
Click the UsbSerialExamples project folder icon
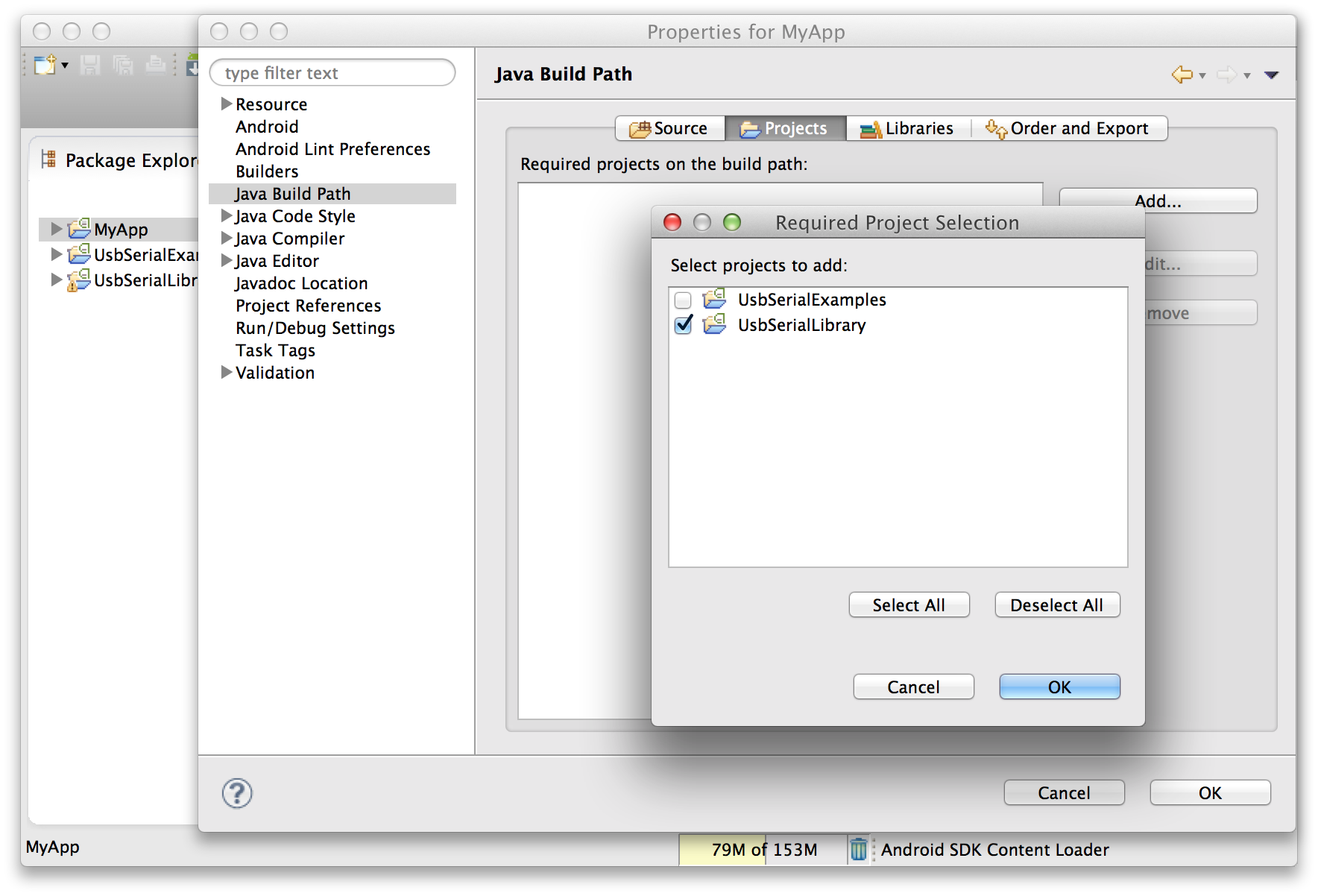[714, 299]
